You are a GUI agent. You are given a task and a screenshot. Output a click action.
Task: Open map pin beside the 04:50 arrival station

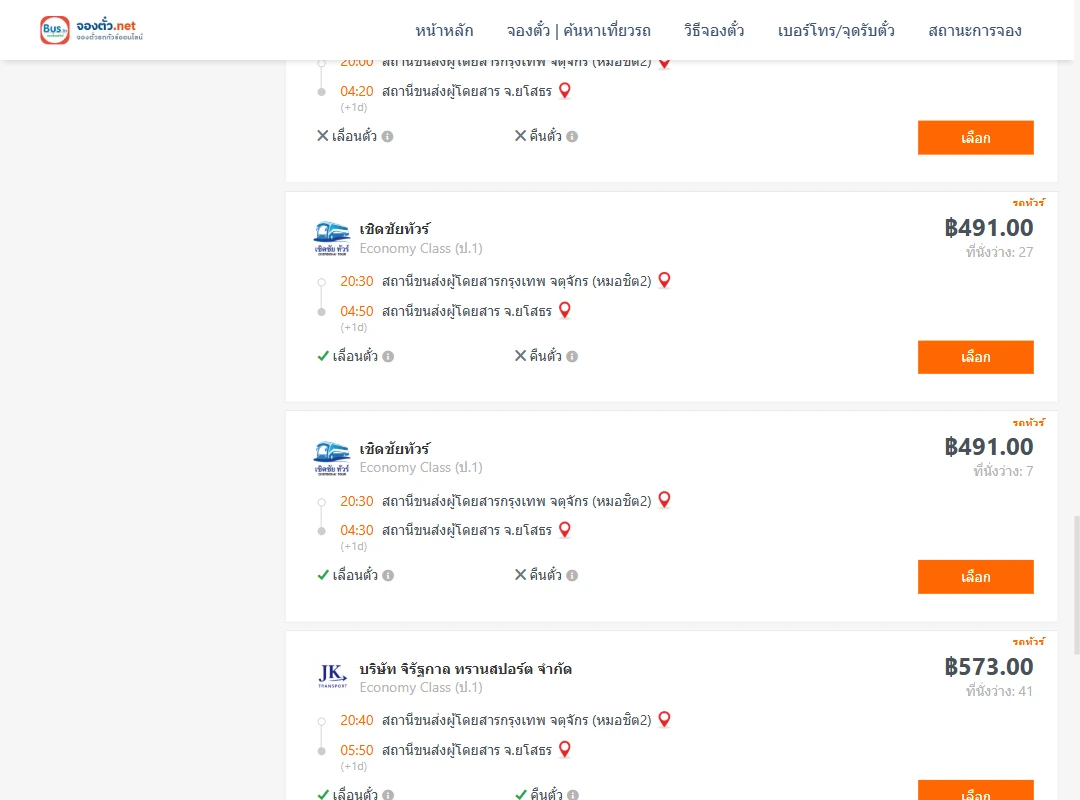pyautogui.click(x=565, y=311)
